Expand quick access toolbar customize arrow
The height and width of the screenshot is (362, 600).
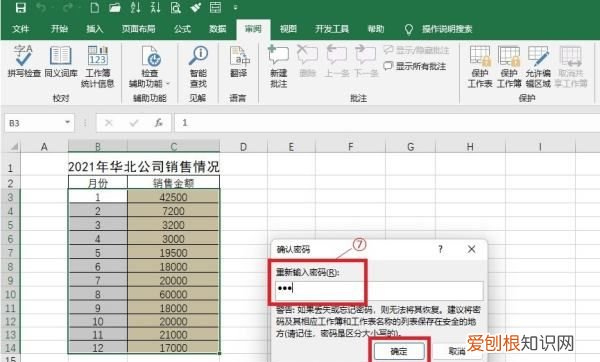pyautogui.click(x=235, y=7)
